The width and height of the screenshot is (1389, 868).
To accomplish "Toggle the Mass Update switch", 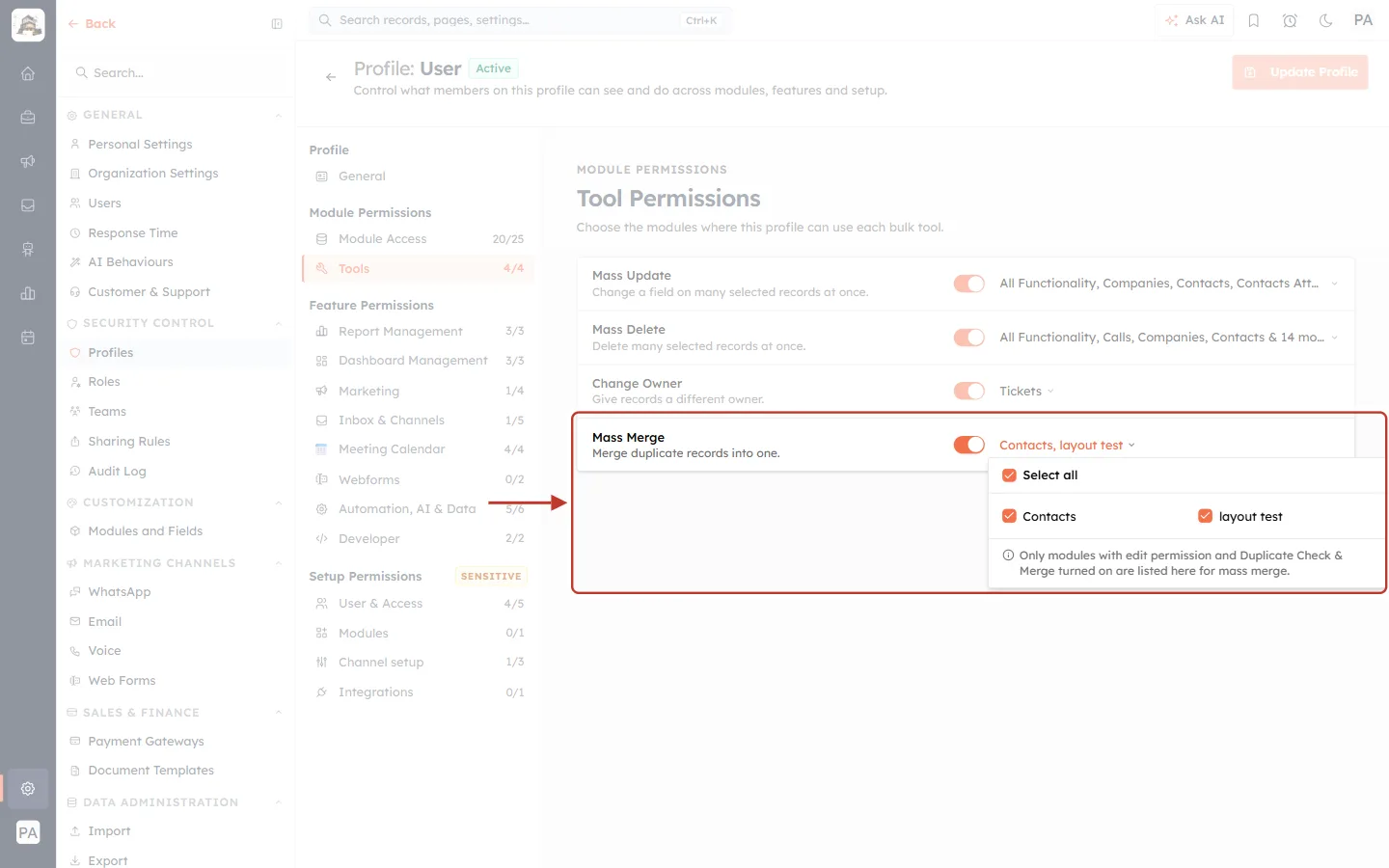I will point(969,284).
